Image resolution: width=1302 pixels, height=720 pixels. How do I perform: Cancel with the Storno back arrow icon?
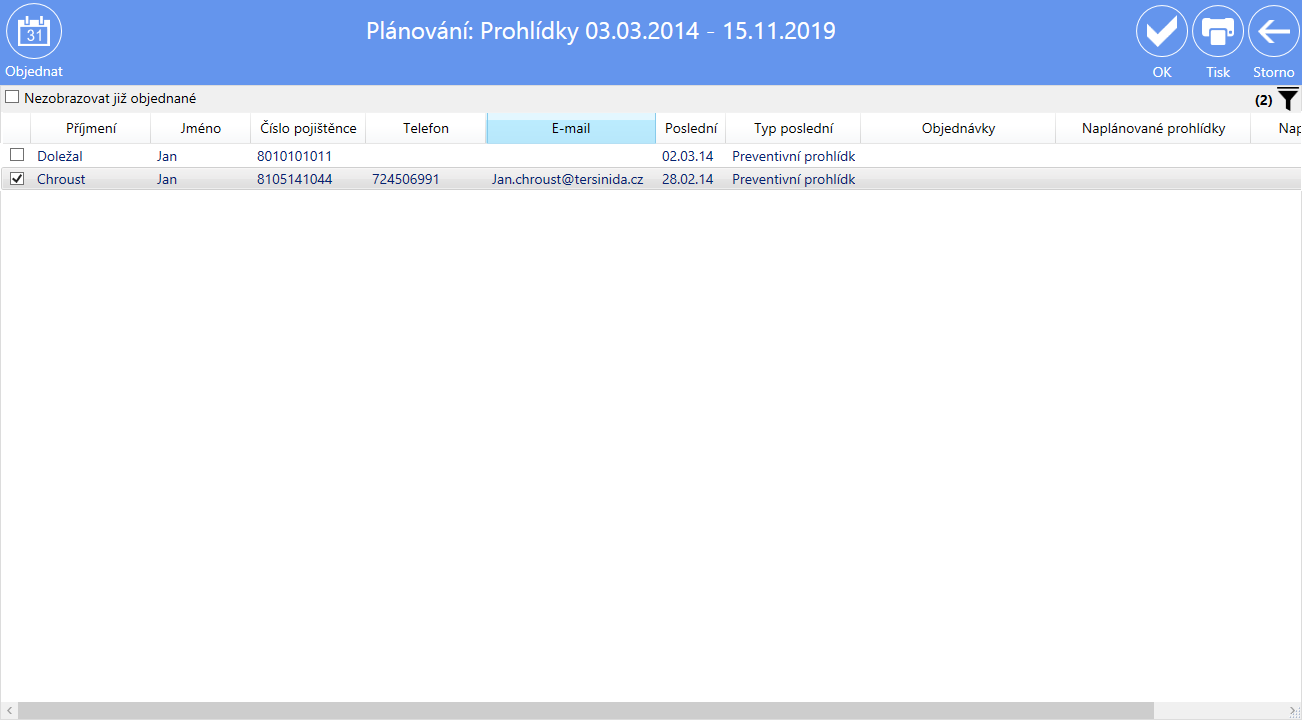coord(1274,31)
